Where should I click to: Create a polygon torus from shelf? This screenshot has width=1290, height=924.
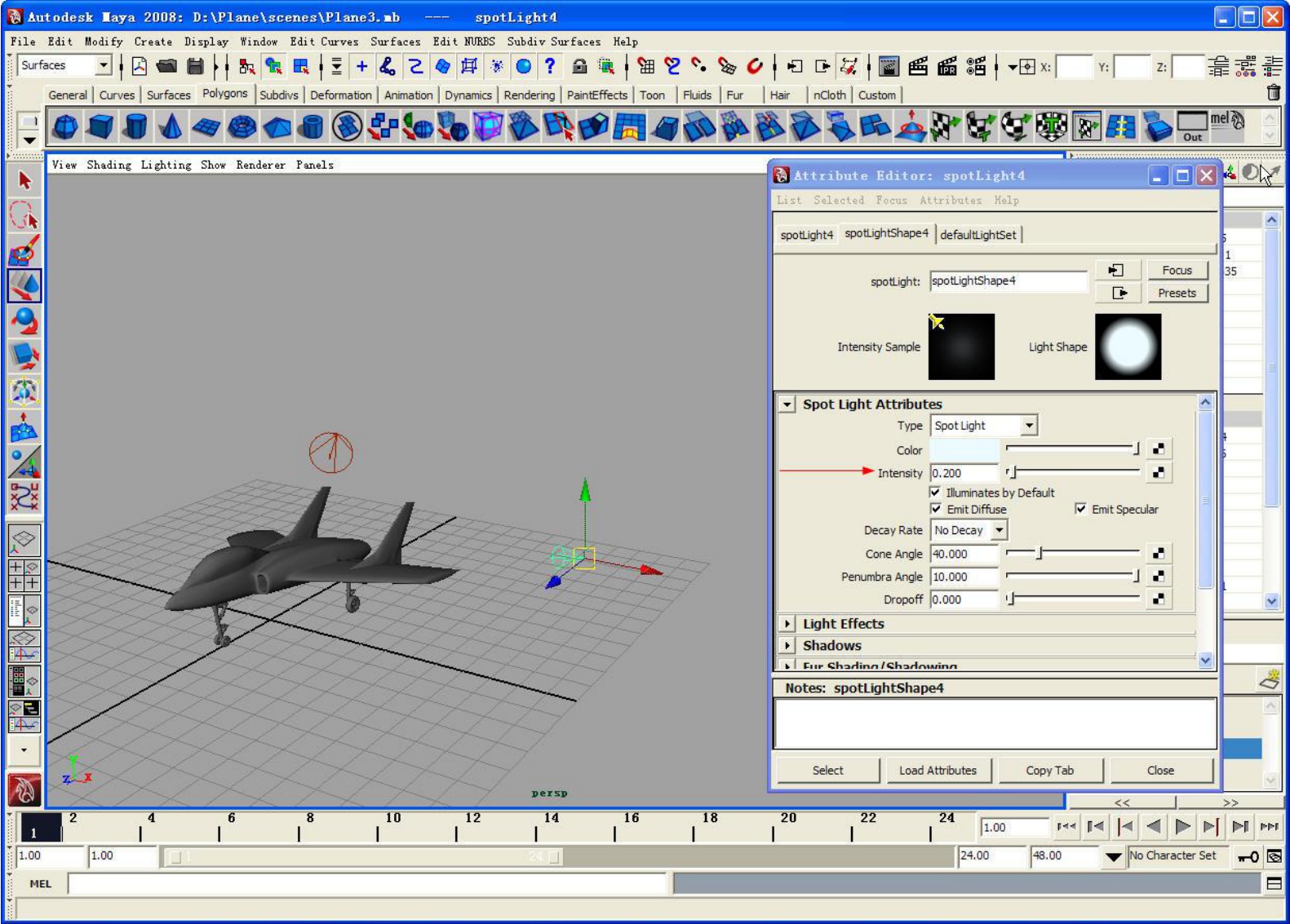(242, 127)
